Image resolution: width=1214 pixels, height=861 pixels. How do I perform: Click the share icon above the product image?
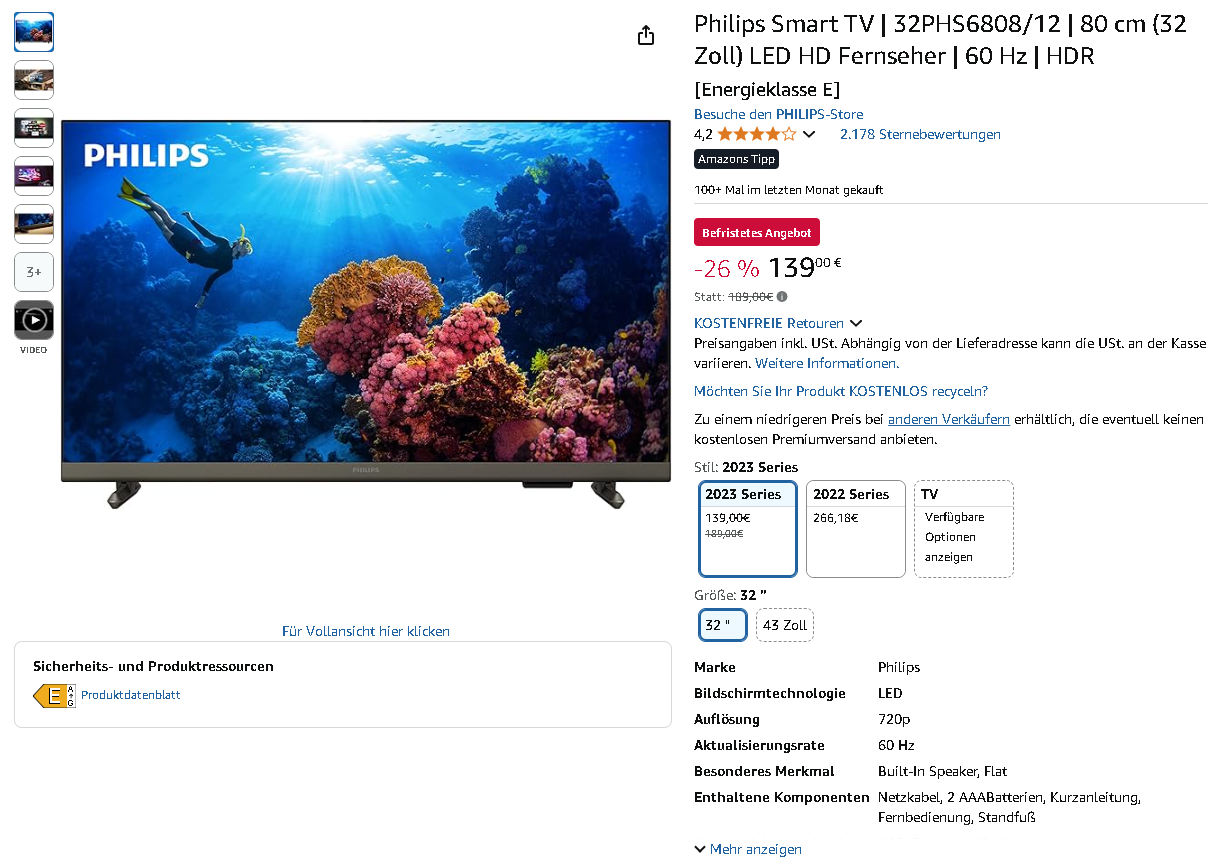tap(646, 35)
